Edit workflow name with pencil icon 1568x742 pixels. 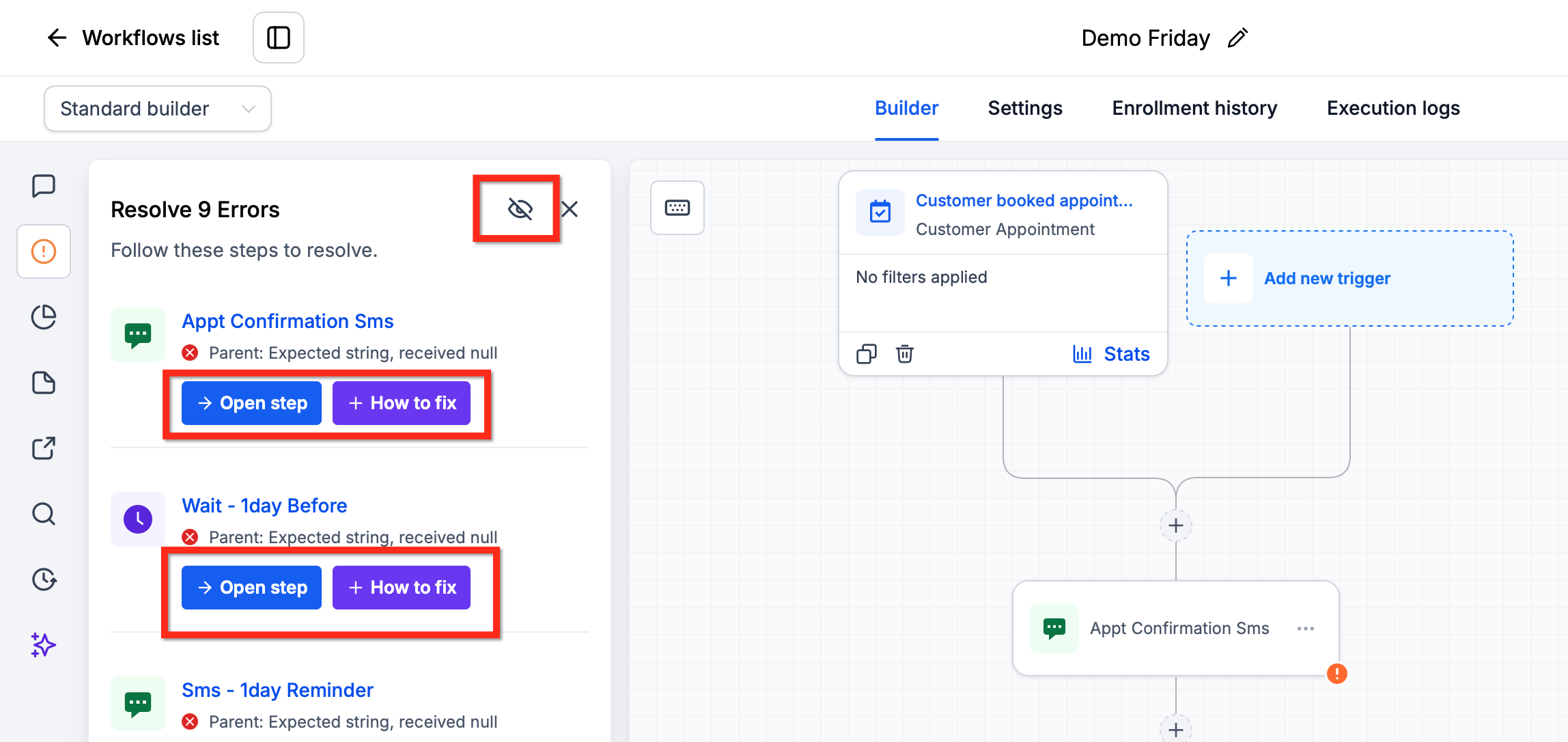pos(1237,38)
